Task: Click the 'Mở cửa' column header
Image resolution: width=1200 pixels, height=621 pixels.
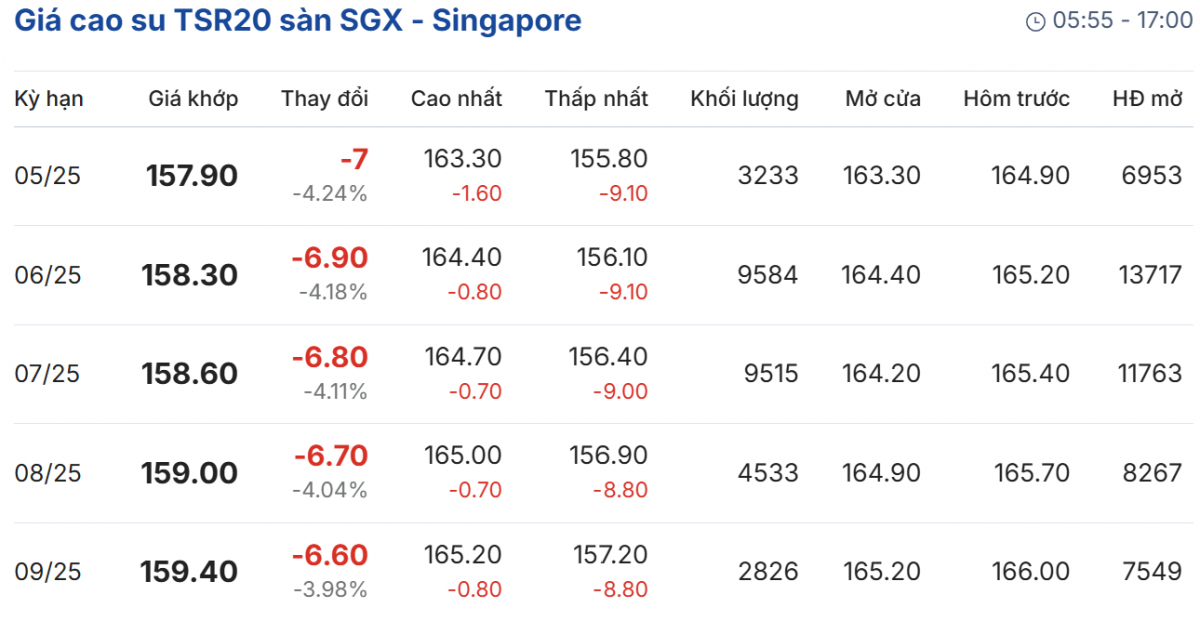Action: click(882, 98)
